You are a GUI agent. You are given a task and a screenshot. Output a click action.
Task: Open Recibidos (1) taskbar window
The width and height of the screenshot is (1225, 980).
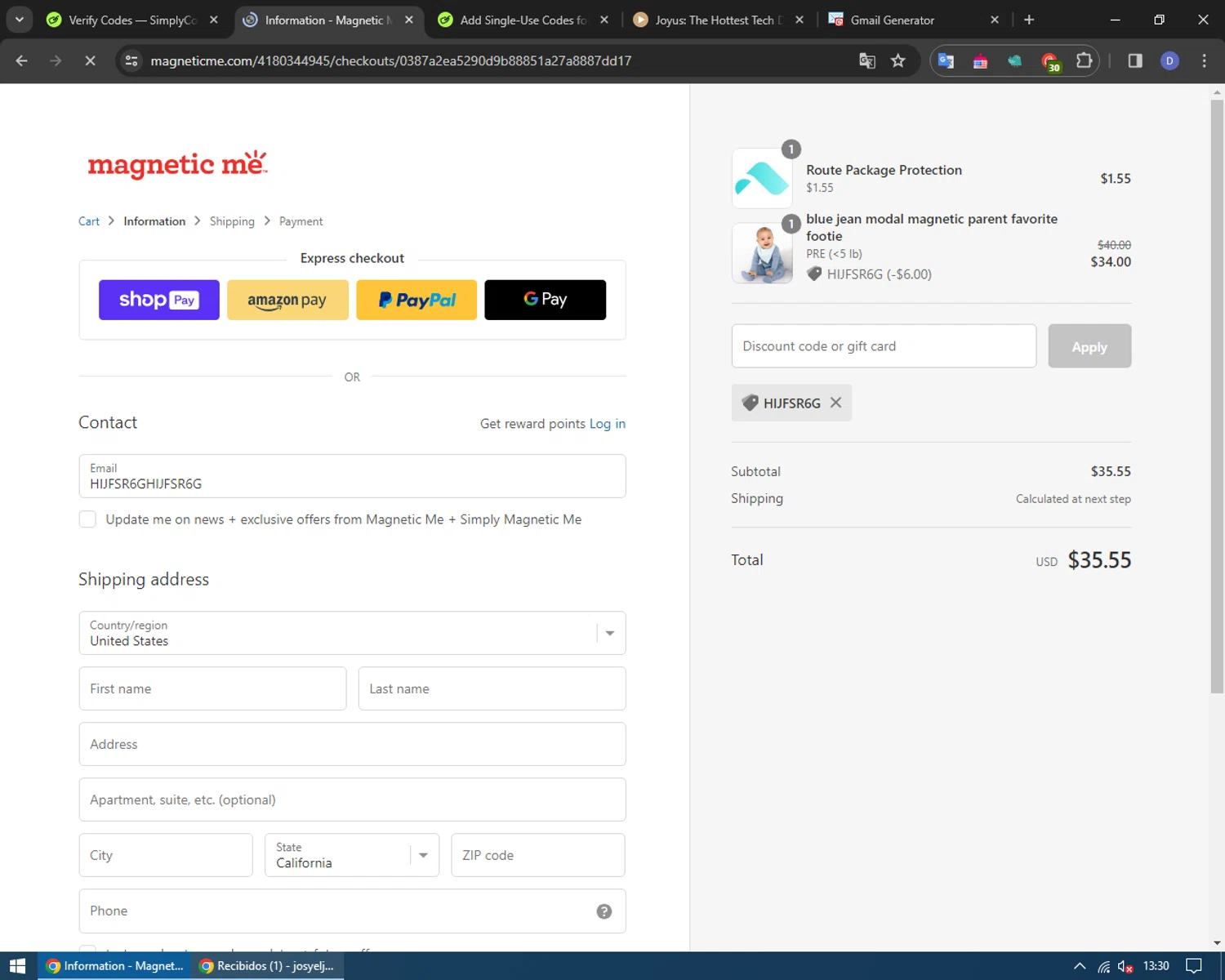(x=267, y=966)
